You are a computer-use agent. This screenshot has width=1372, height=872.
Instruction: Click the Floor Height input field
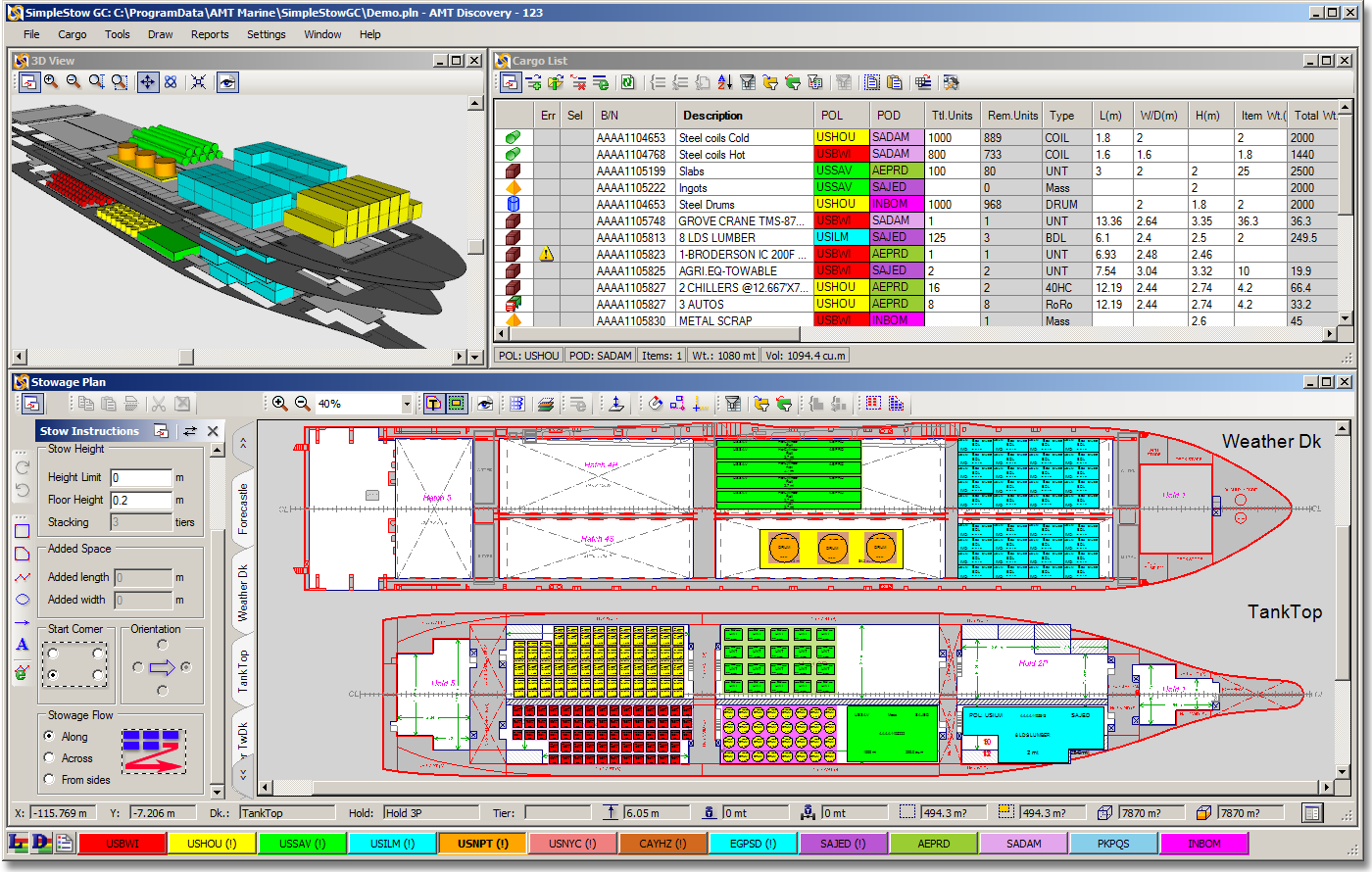click(x=141, y=500)
